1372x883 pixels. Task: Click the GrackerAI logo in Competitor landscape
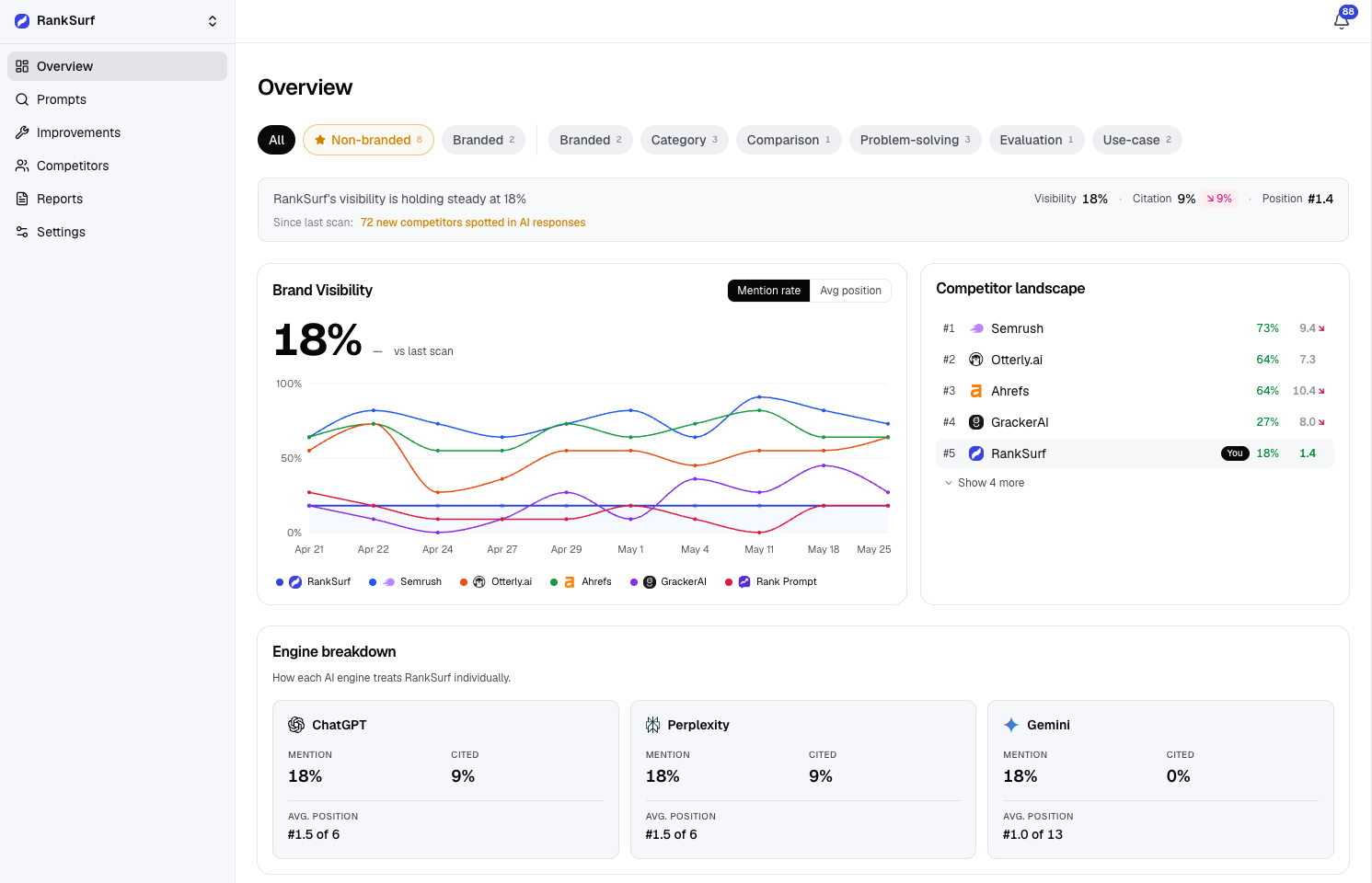tap(976, 422)
